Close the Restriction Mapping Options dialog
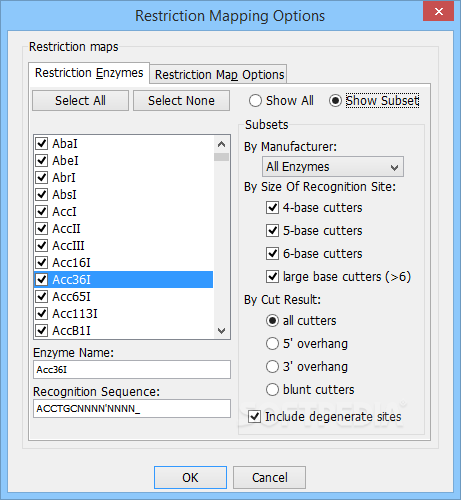The height and width of the screenshot is (500, 461). 439,12
